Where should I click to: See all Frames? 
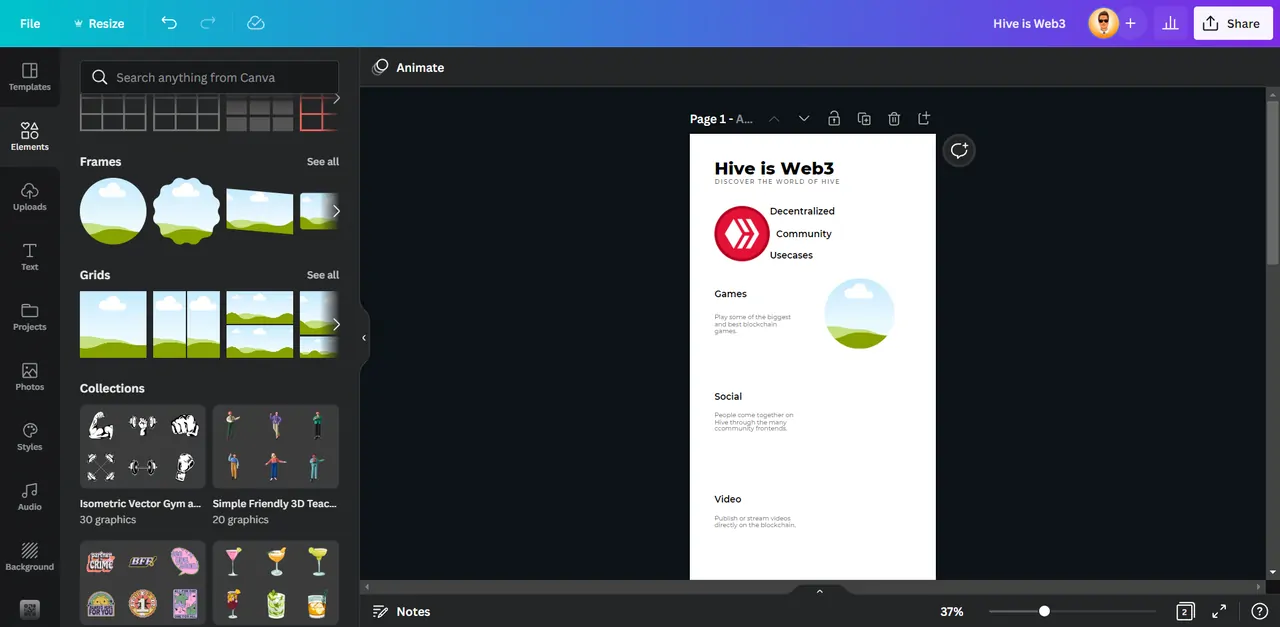(323, 161)
